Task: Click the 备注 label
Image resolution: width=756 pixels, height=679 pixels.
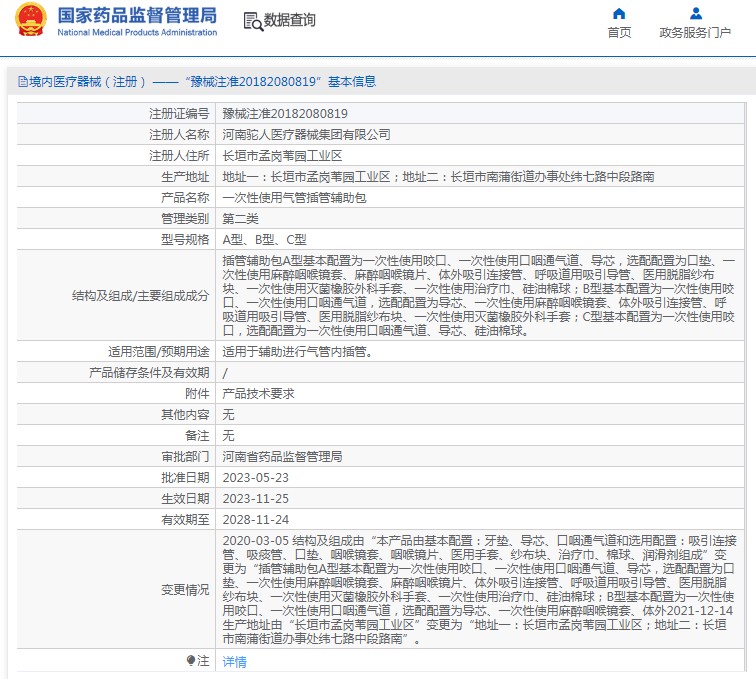Action: pos(197,435)
